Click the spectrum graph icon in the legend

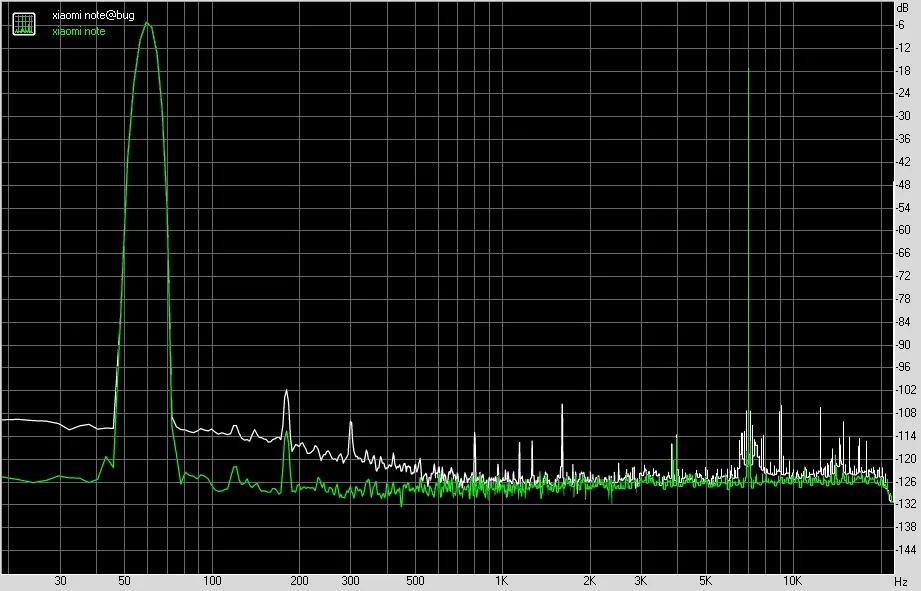[x=24, y=23]
